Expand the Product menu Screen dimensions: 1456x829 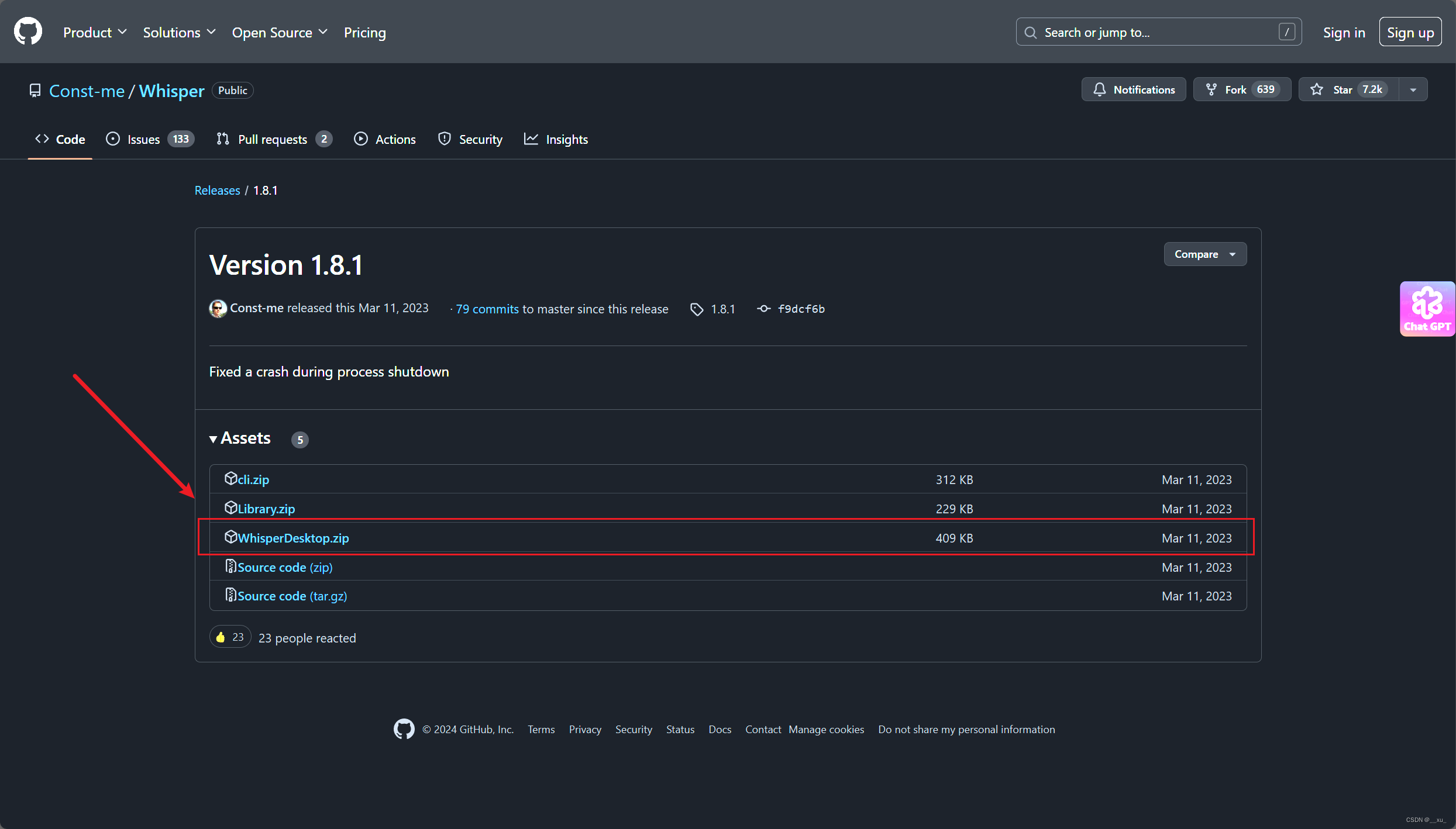click(95, 32)
